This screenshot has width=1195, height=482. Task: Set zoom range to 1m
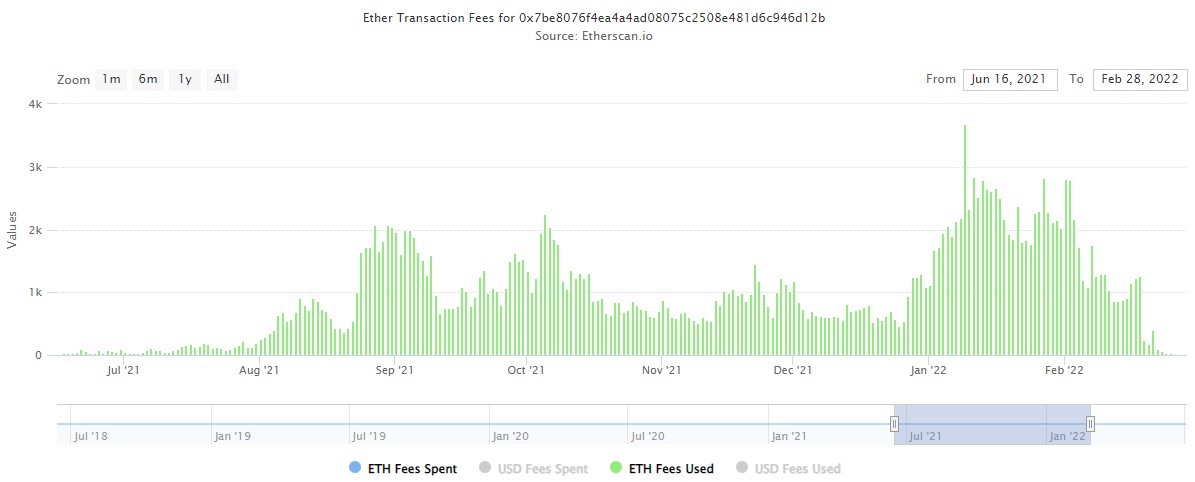pos(111,79)
